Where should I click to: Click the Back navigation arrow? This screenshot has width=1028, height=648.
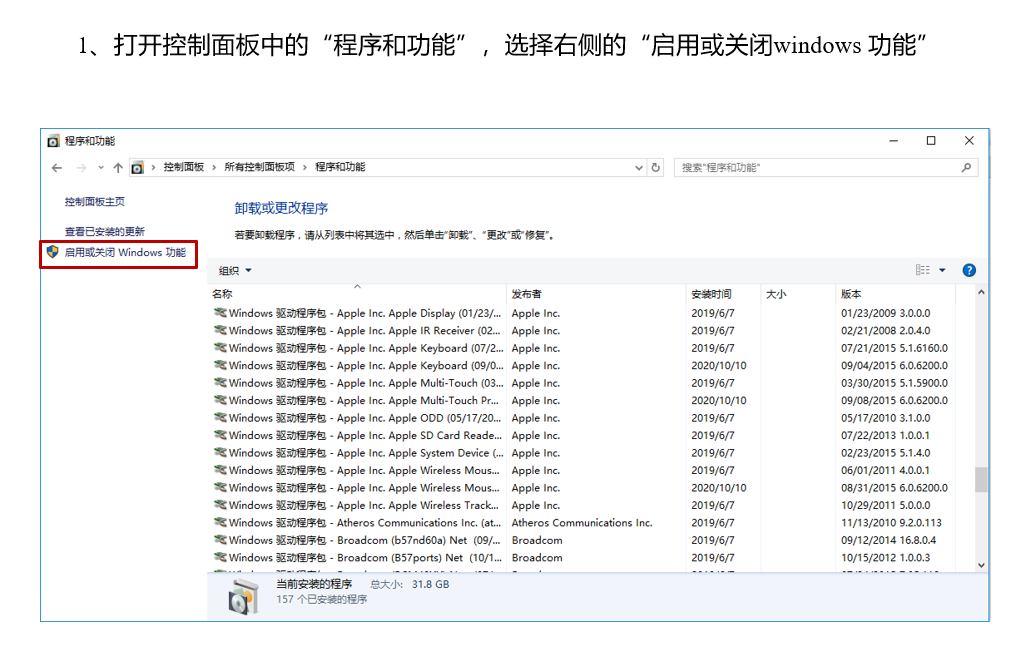[57, 167]
